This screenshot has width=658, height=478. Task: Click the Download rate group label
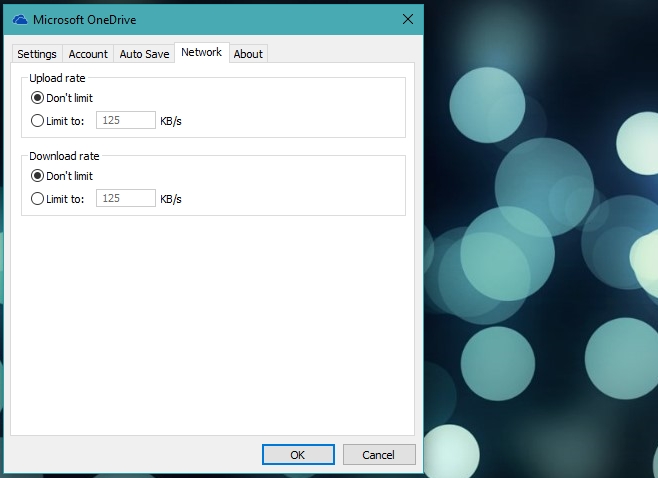pos(64,156)
